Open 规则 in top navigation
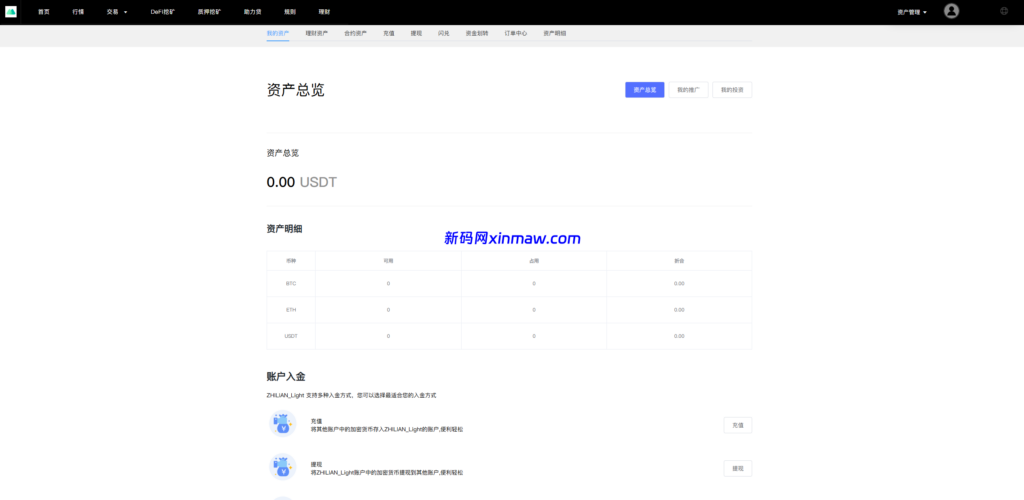 coord(289,12)
